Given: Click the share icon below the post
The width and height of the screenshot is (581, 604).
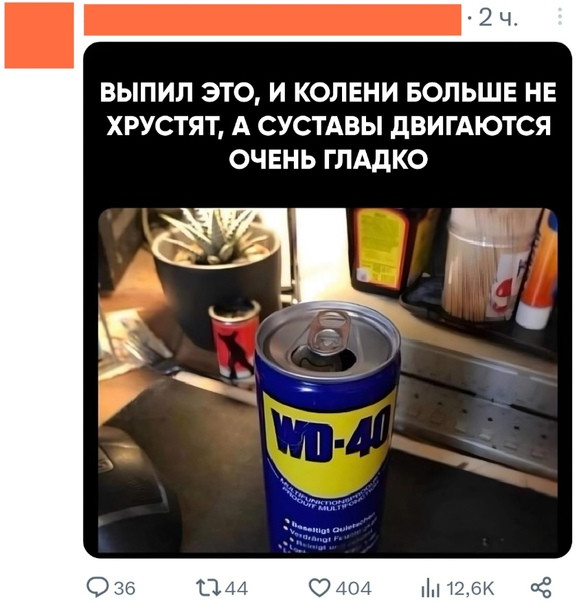Looking at the screenshot, I should coord(541,587).
